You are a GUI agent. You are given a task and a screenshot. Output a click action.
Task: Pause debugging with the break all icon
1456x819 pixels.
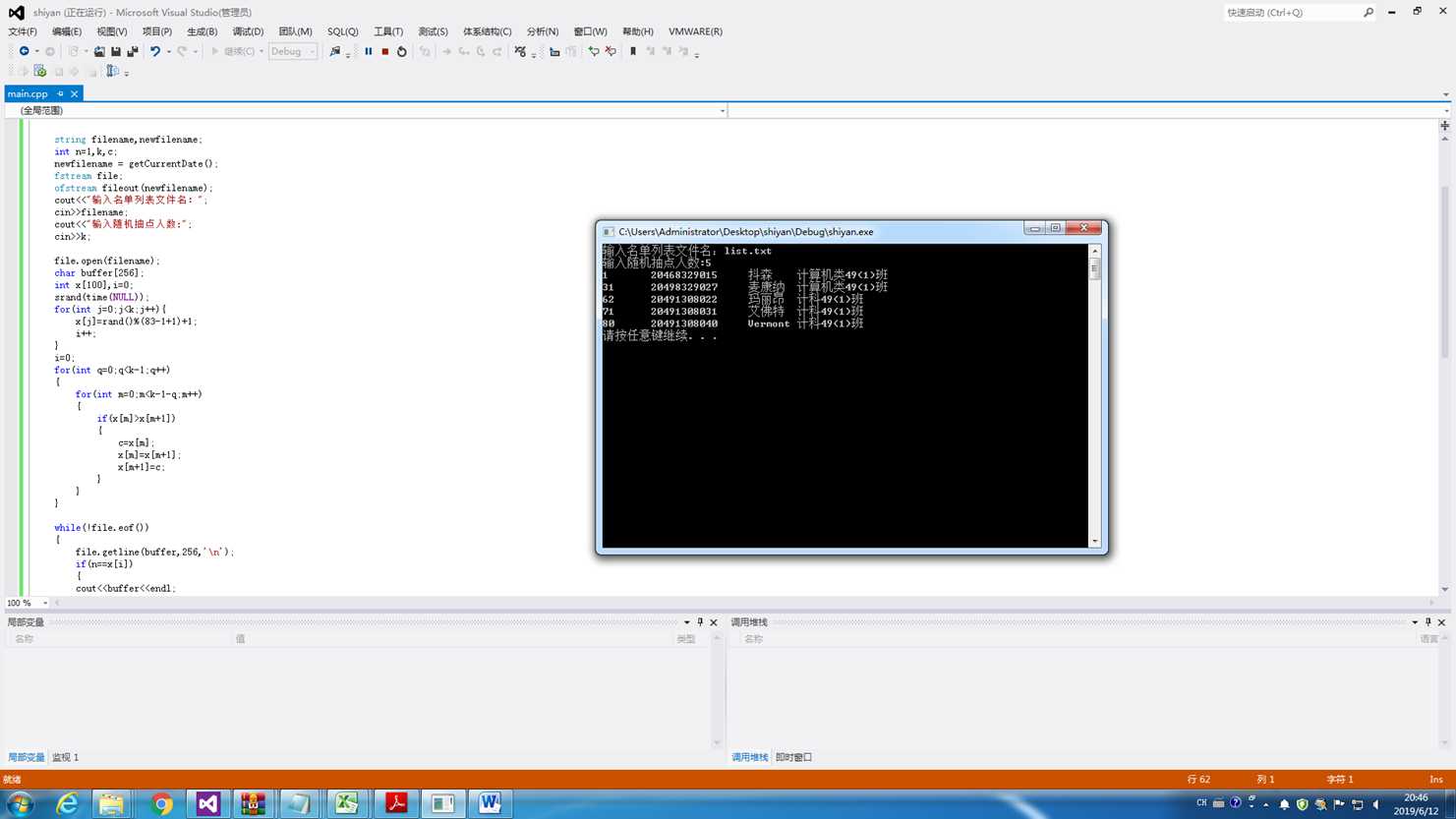pyautogui.click(x=369, y=51)
